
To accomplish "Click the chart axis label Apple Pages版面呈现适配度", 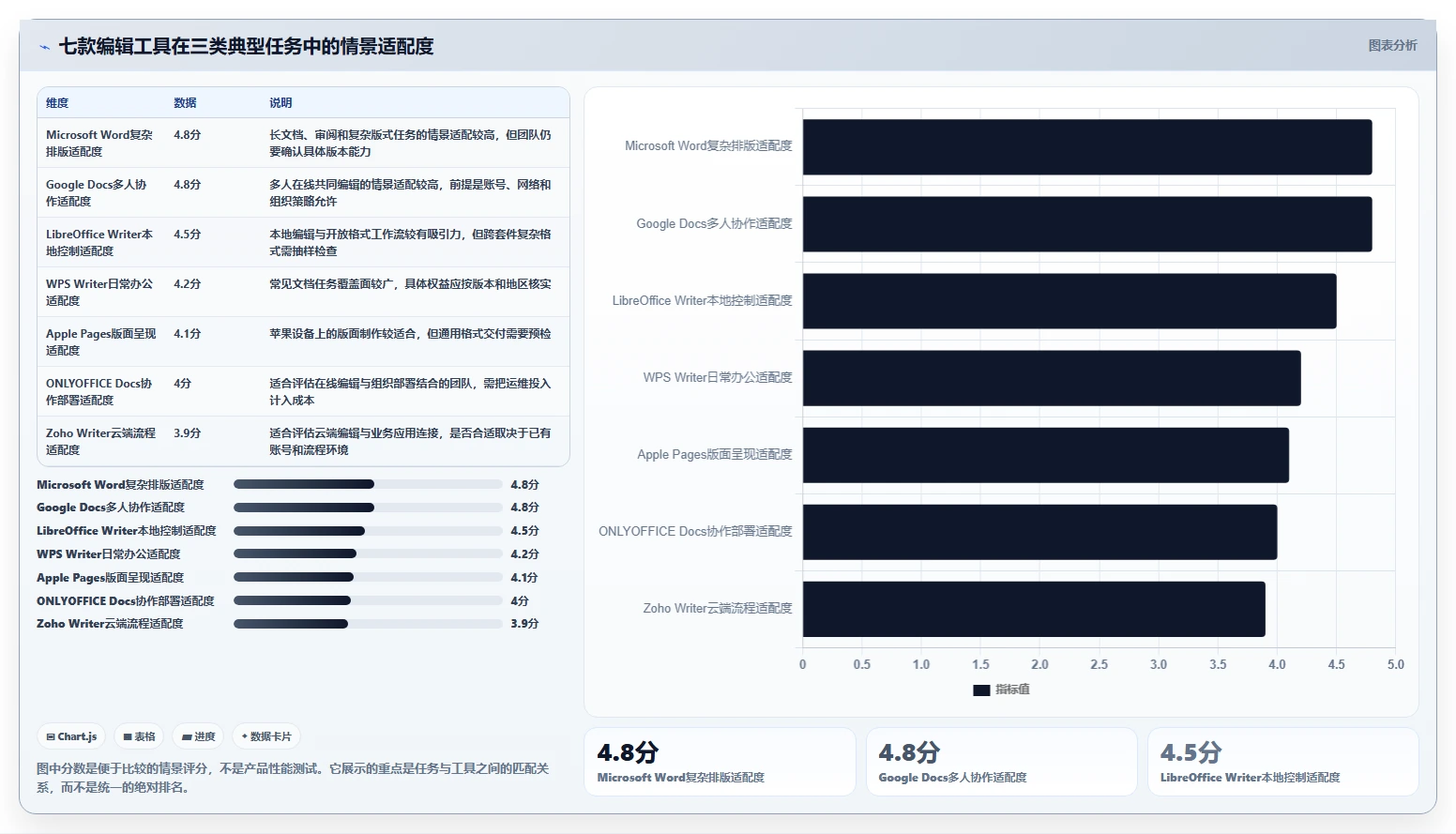I will point(715,454).
